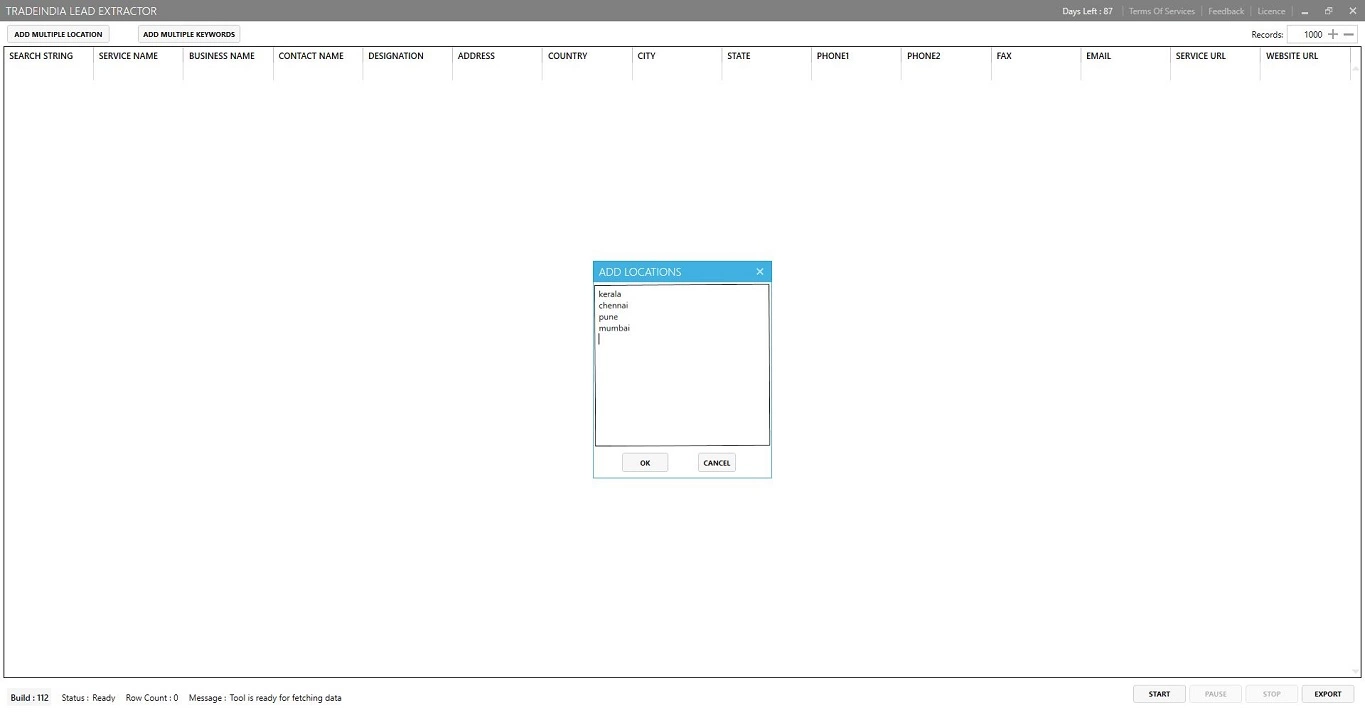Screen dimensions: 1365x720
Task: Sort by the Business Name column header
Action: click(x=222, y=56)
